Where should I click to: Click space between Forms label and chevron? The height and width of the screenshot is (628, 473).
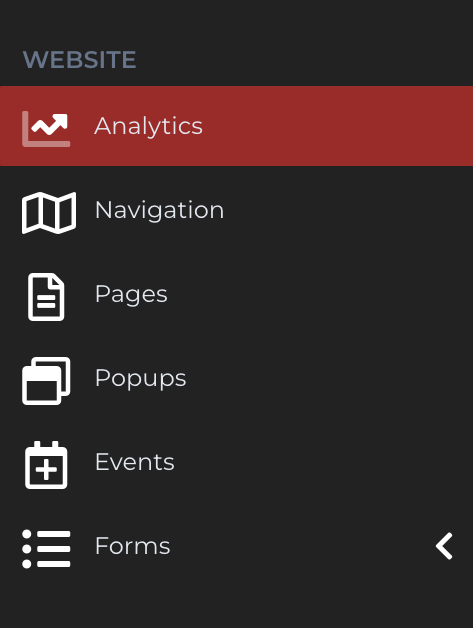(x=300, y=546)
